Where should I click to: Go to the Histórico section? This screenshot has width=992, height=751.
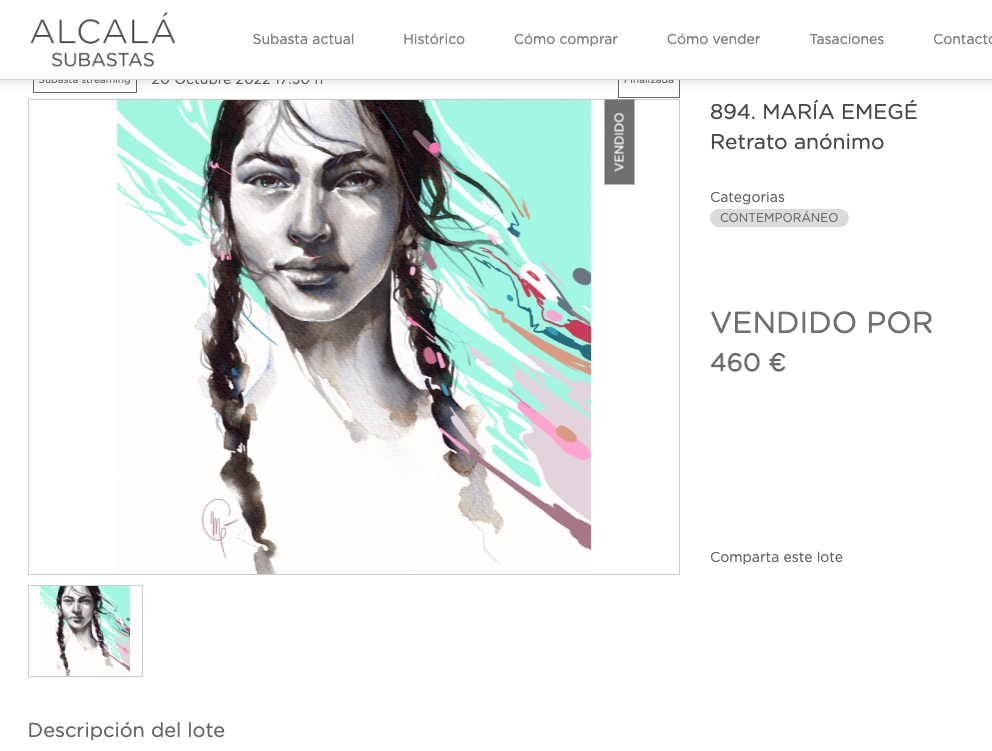pos(434,39)
